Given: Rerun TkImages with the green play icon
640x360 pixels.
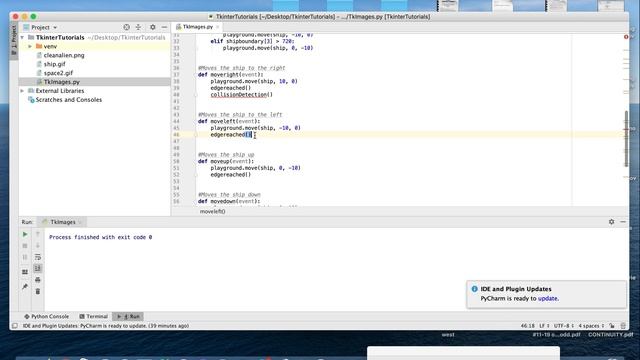Looking at the screenshot, I should coord(25,234).
